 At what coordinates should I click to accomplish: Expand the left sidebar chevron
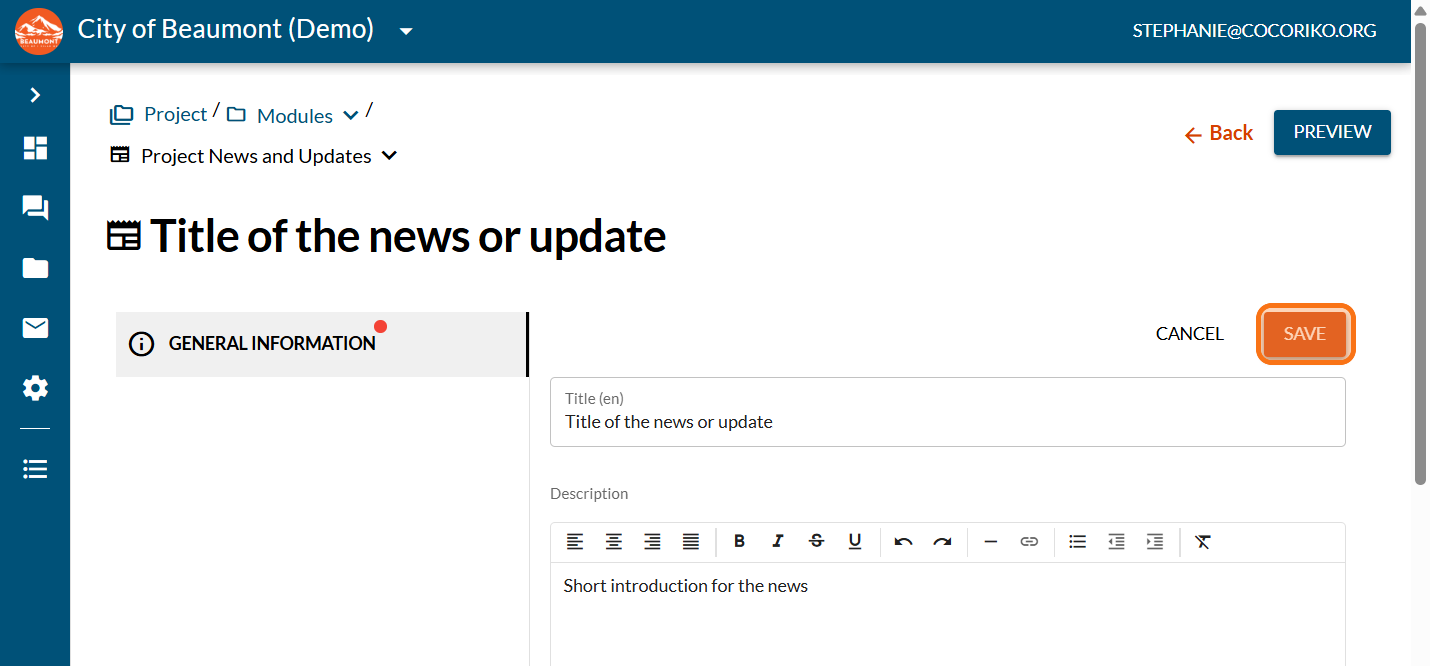35,95
